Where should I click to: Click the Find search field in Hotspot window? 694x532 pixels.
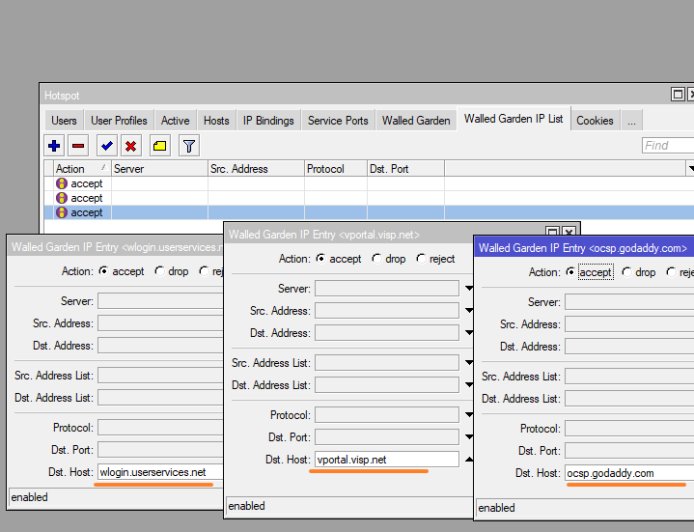pos(668,146)
